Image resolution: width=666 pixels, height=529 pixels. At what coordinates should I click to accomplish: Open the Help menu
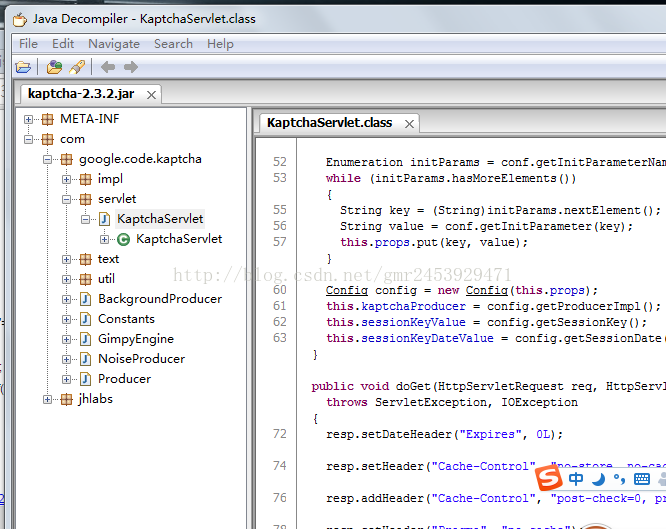[220, 44]
